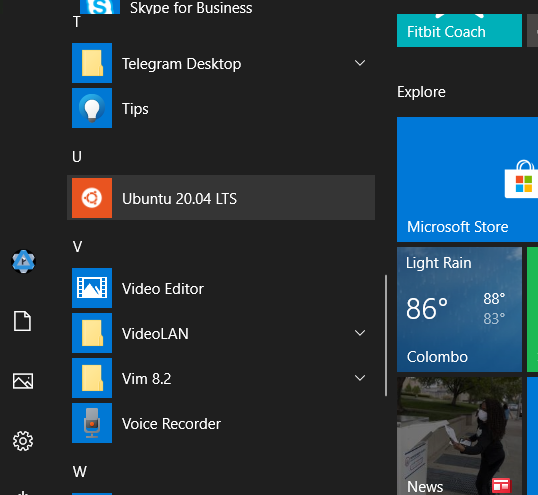
Task: Expand the Telegram Desktop folder chevron
Action: [x=360, y=63]
